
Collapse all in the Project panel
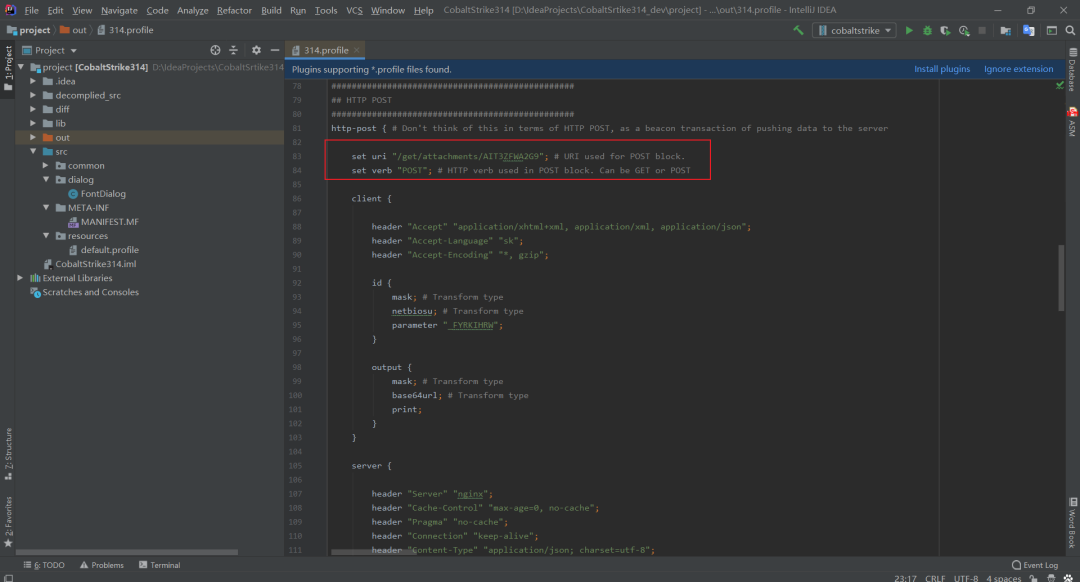click(233, 50)
